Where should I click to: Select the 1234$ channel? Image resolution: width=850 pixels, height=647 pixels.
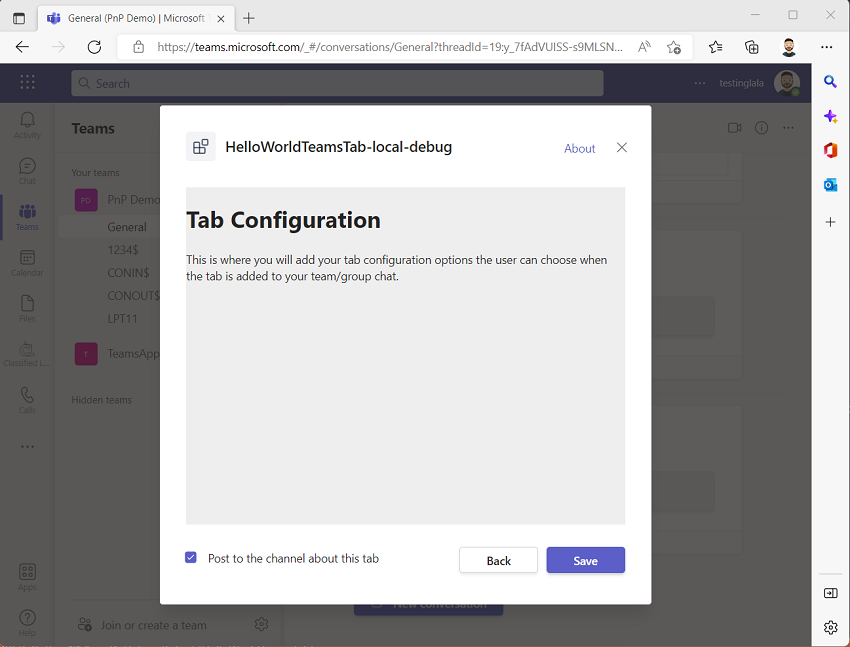[123, 250]
